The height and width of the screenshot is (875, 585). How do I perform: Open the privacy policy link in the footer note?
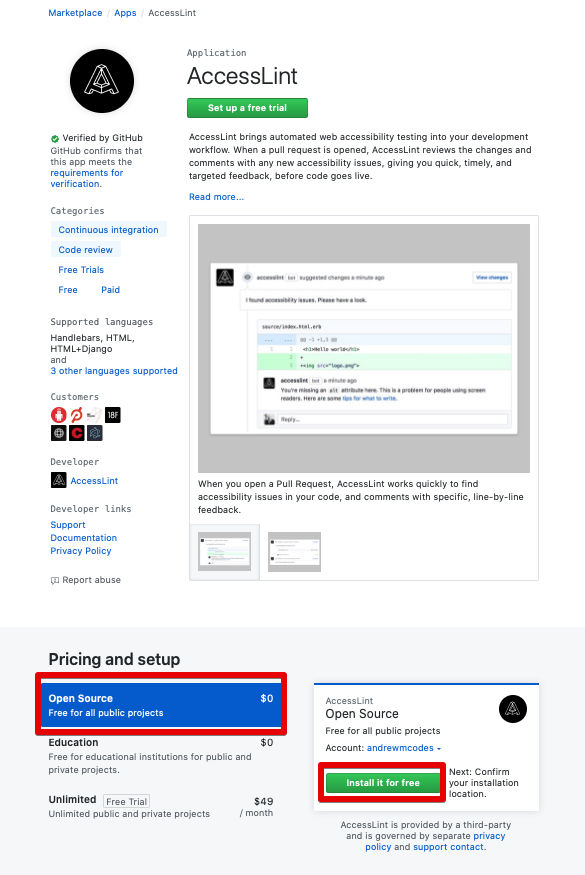point(435,841)
